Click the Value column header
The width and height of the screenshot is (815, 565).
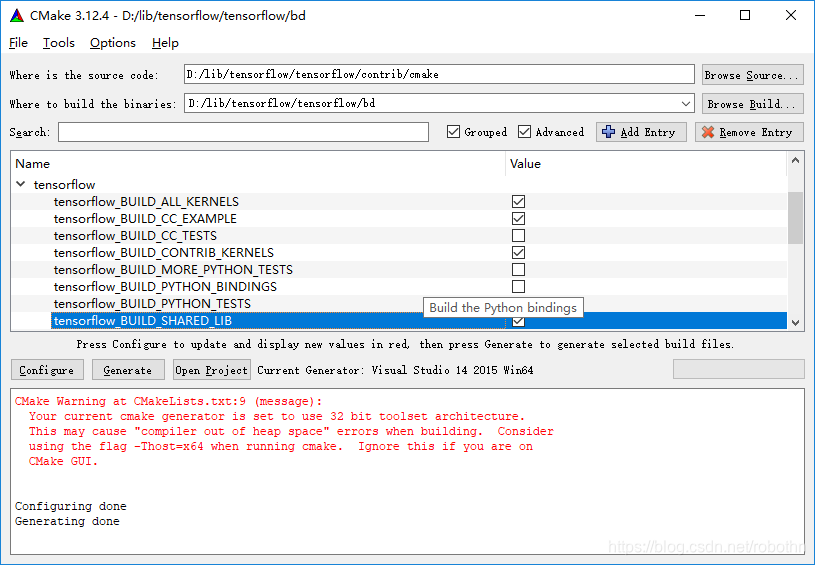(x=525, y=164)
